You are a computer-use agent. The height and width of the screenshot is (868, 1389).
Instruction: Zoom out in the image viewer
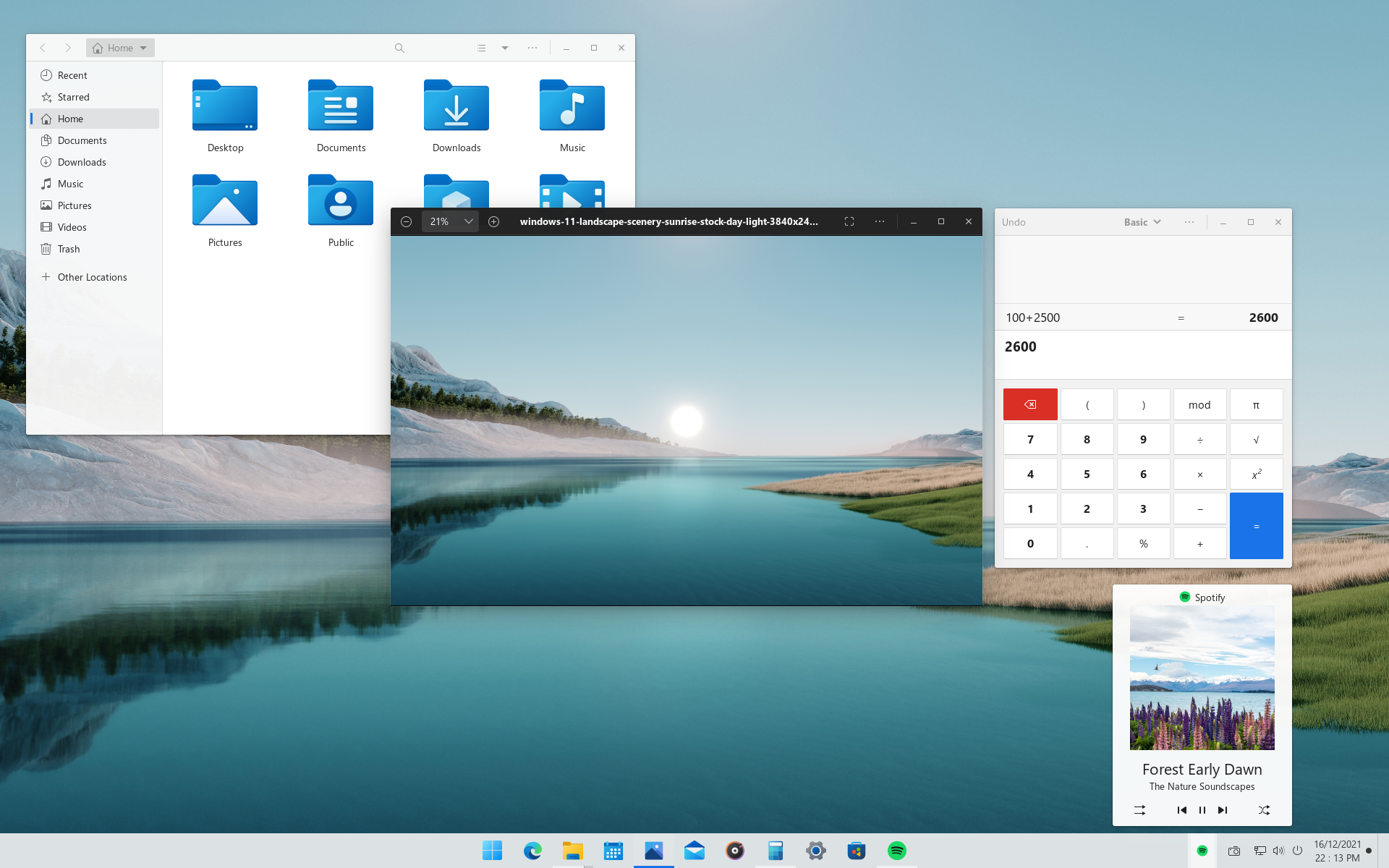407,221
